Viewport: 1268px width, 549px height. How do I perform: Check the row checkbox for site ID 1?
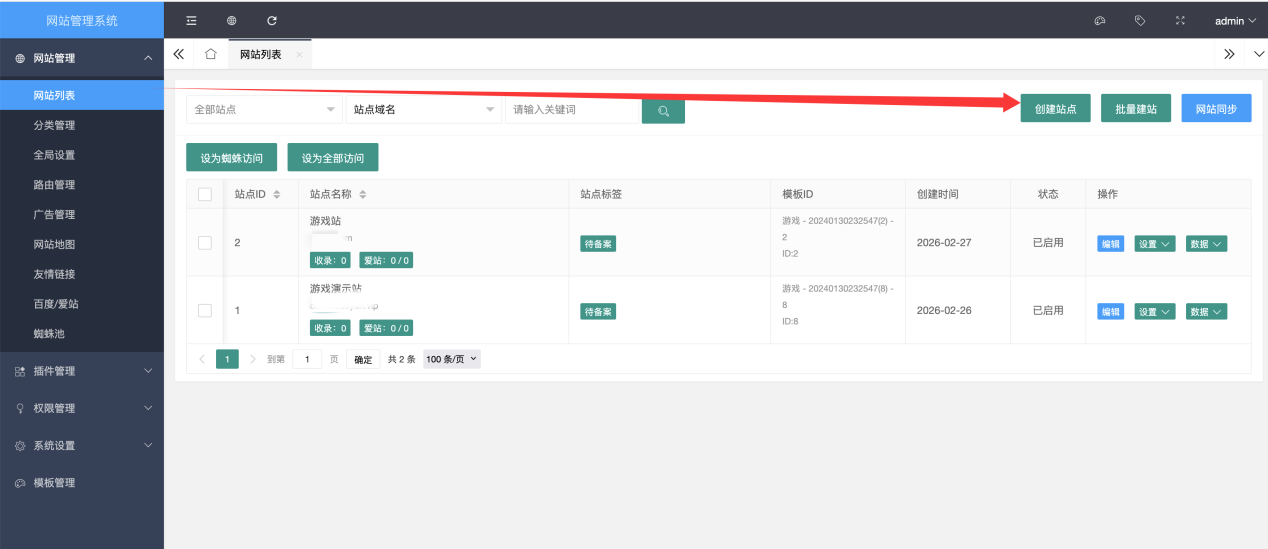click(x=205, y=310)
